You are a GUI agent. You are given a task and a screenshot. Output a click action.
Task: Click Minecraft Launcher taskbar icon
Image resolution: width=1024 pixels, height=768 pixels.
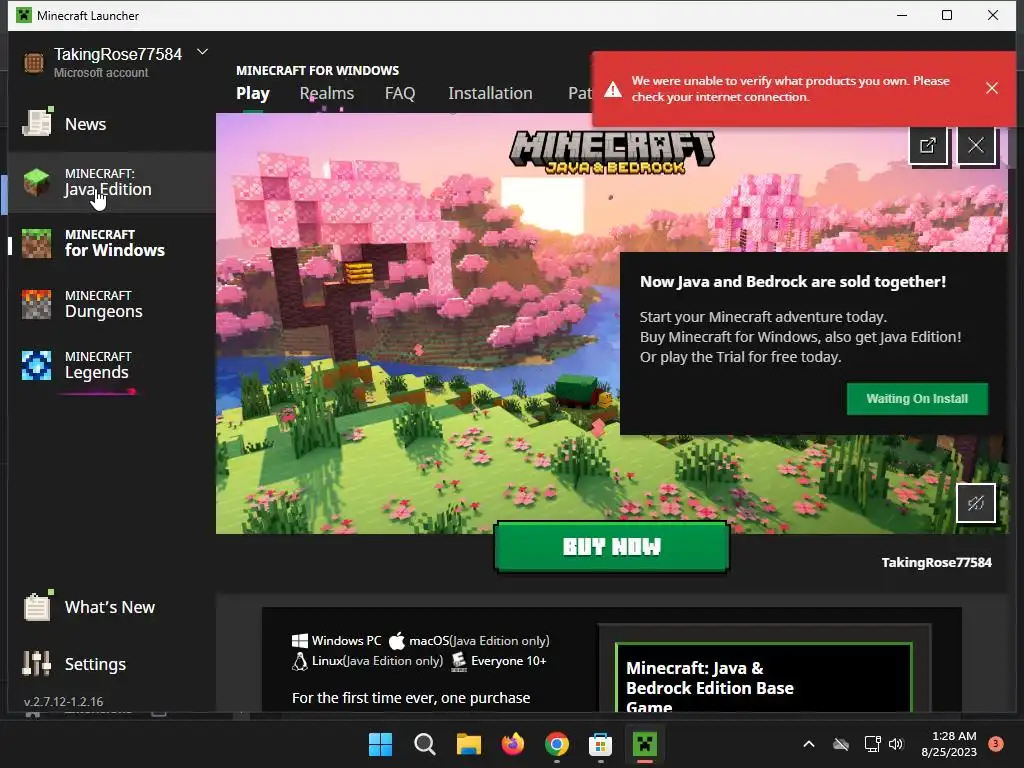pyautogui.click(x=645, y=744)
